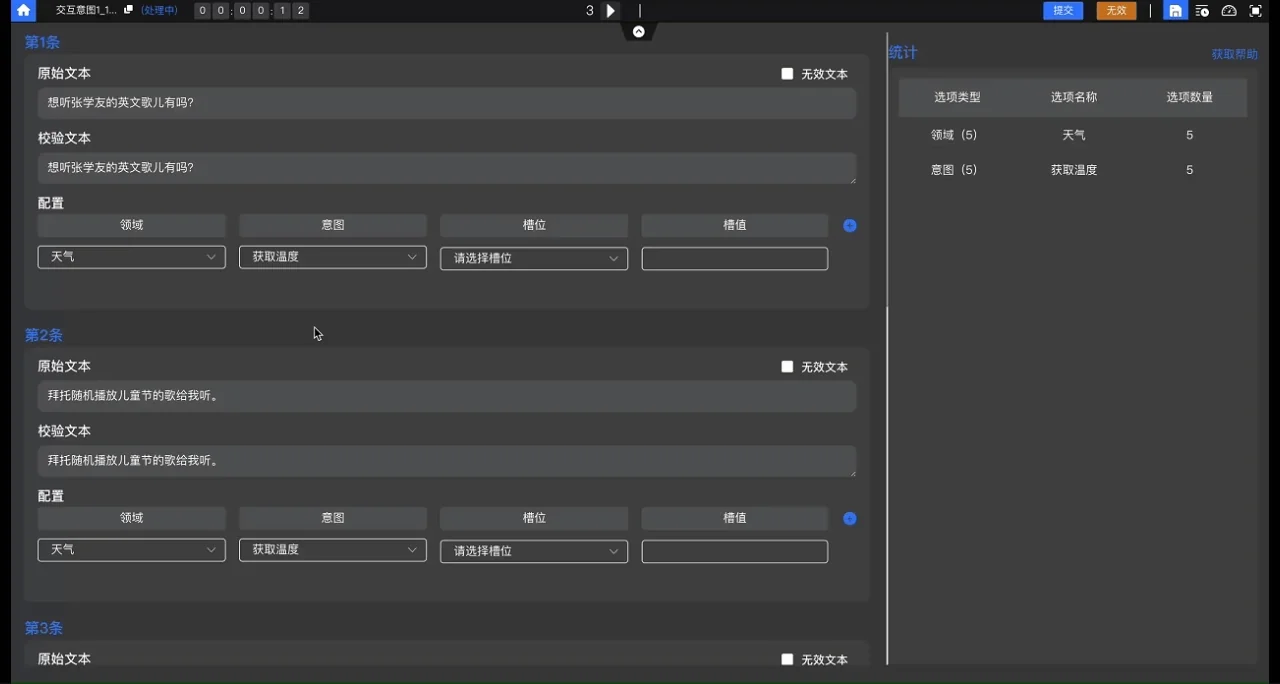Open the list settings icon in top toolbar

coord(1202,11)
